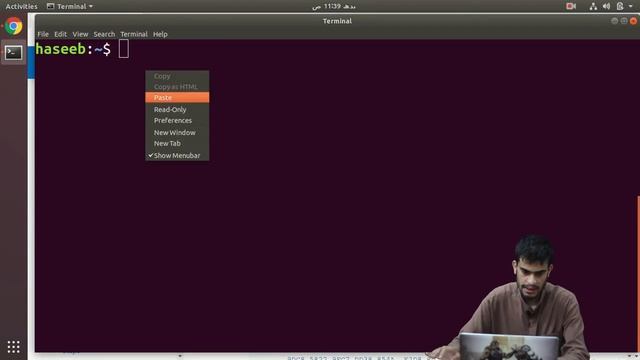
Task: Expand the system menu arrow
Action: pyautogui.click(x=631, y=7)
